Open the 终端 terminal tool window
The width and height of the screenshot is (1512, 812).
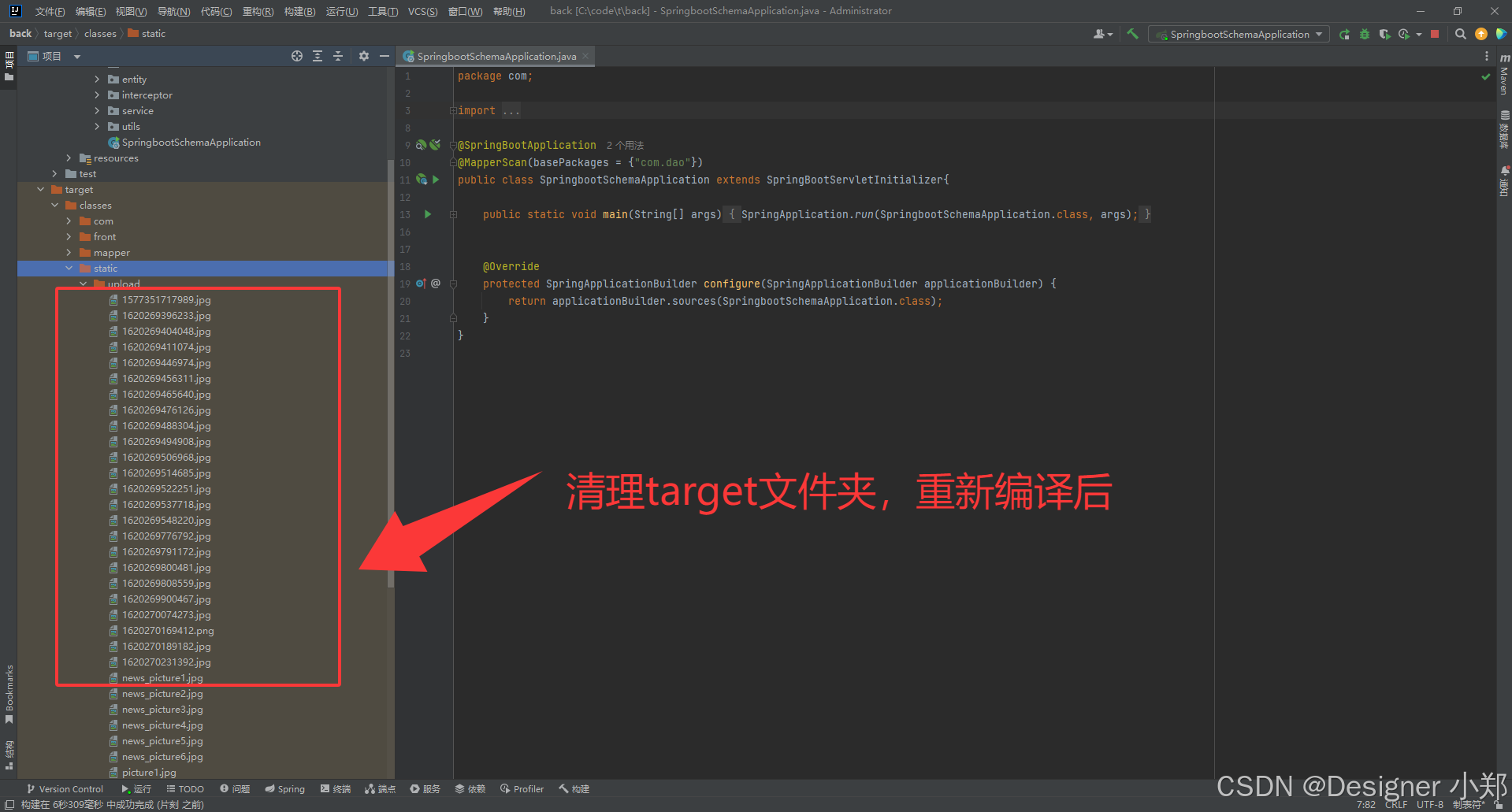(x=336, y=789)
